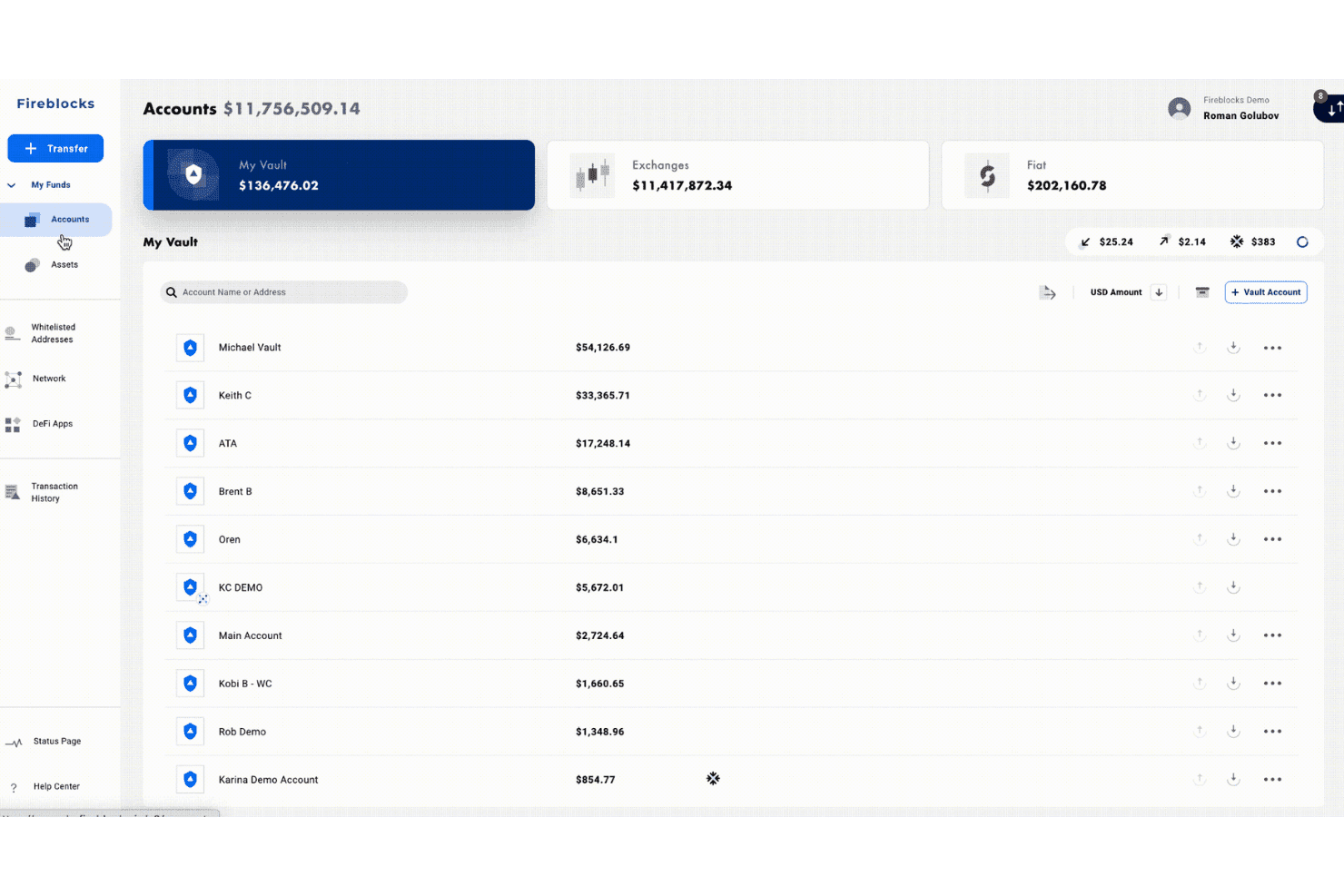Click the $54,126.69 balance value
1344x896 pixels.
coord(603,348)
